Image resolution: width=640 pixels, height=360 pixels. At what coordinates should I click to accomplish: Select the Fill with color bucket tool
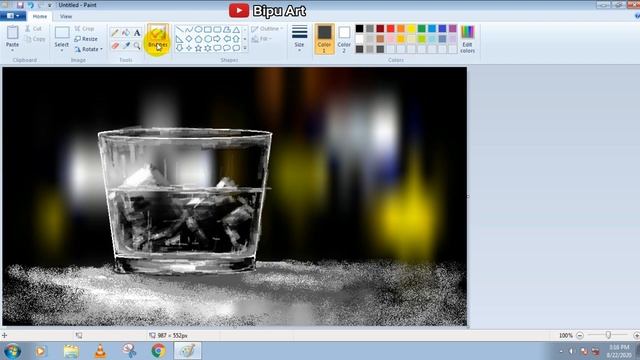point(126,33)
